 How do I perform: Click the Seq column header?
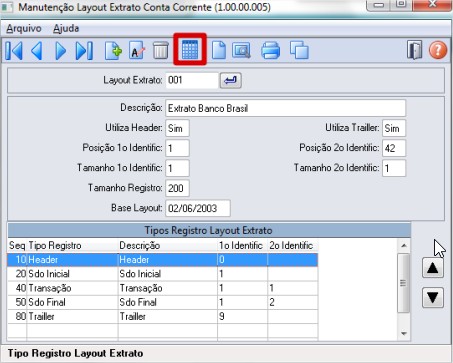pos(17,246)
